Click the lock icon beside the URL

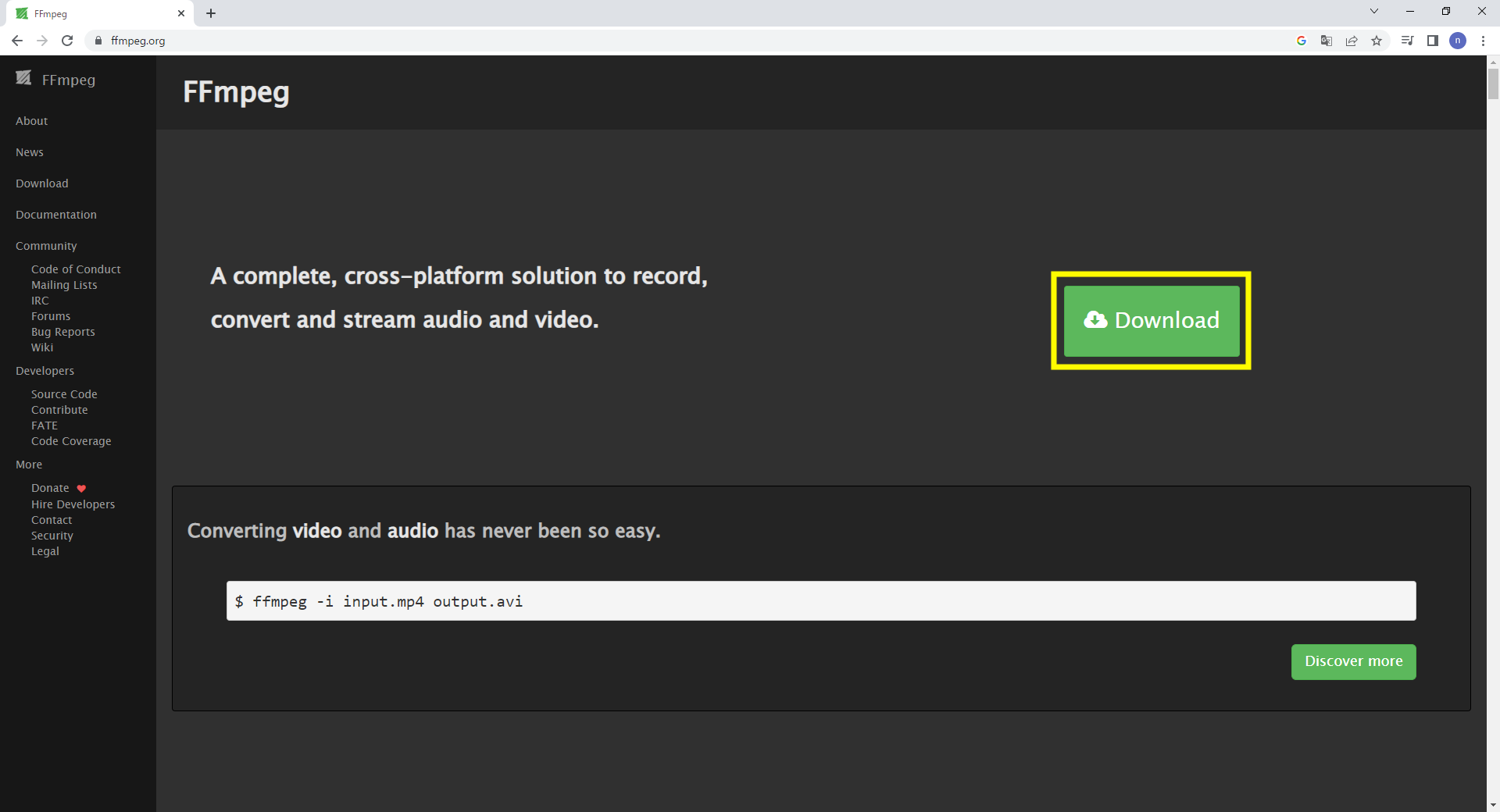98,41
